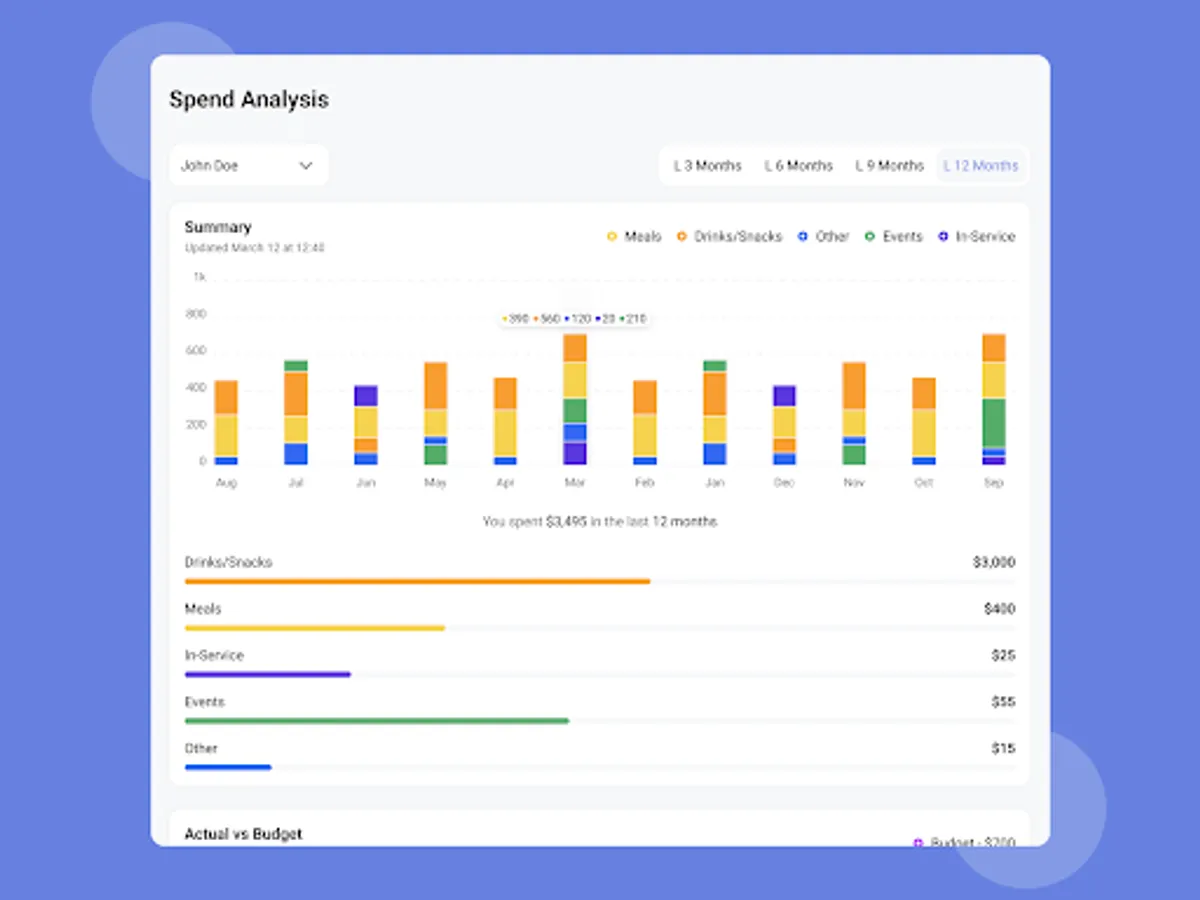Click the green Events progress bar
The image size is (1200, 900).
(x=376, y=721)
